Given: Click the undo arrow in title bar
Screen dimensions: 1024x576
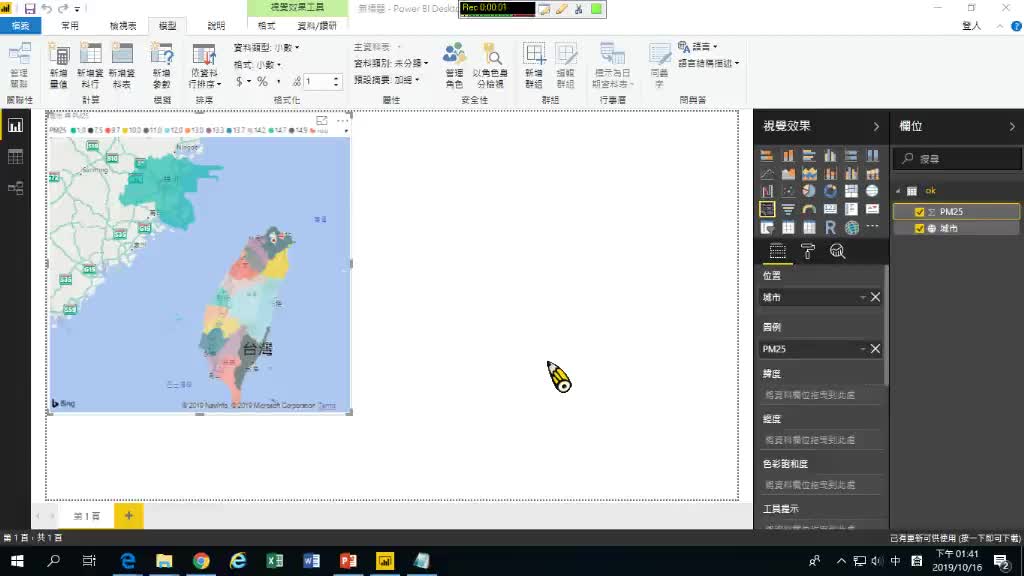Looking at the screenshot, I should tap(46, 8).
